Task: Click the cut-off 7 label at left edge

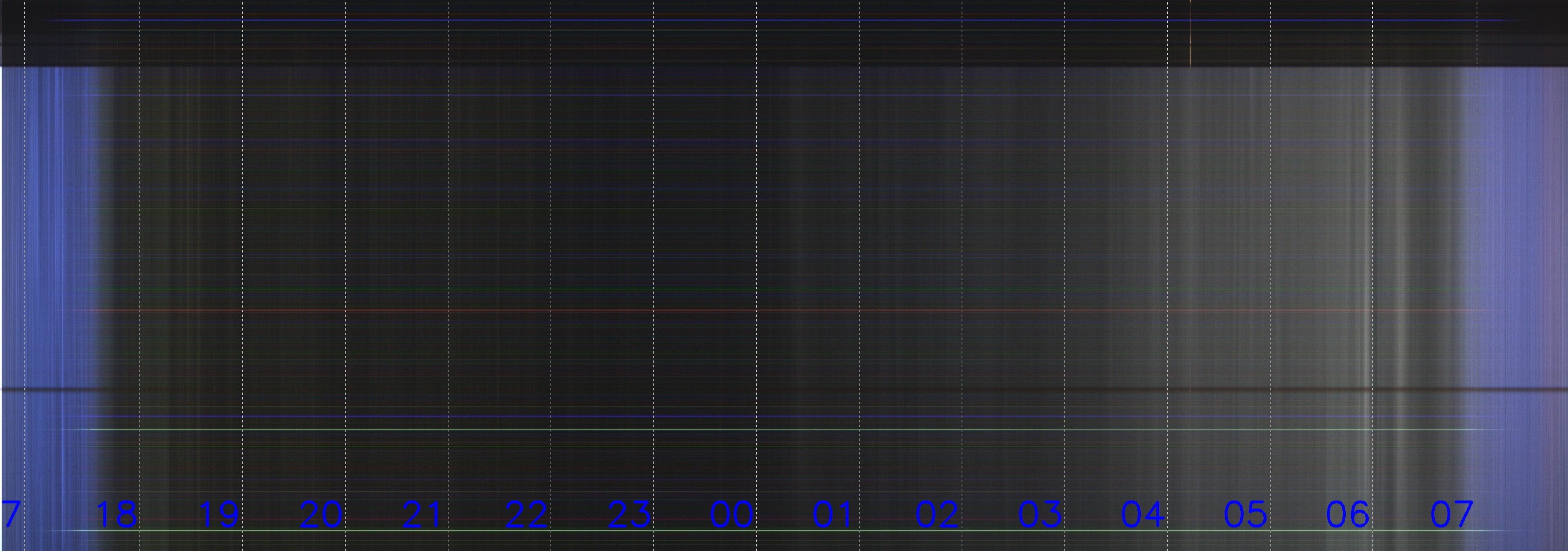Action: [x=11, y=514]
